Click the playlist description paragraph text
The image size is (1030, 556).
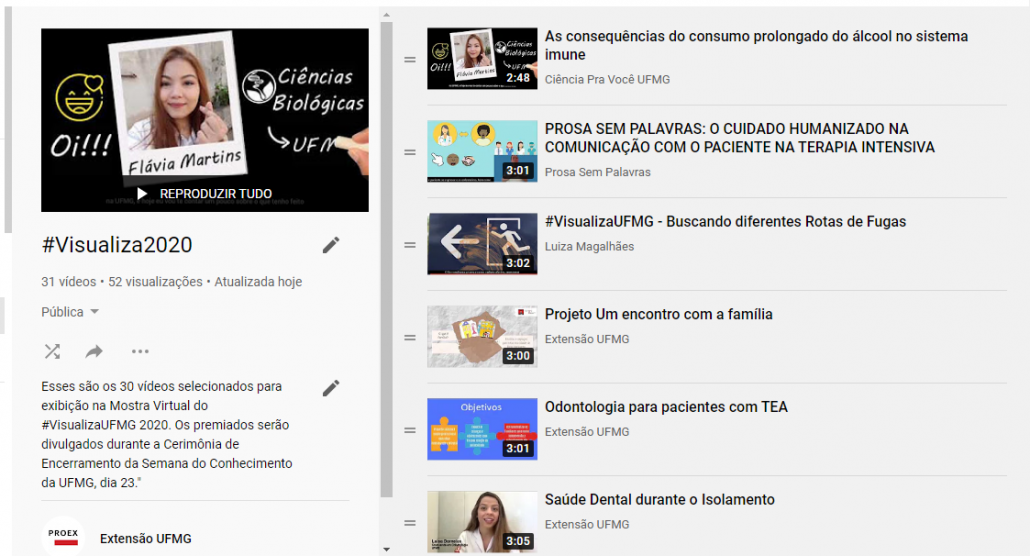(x=167, y=434)
